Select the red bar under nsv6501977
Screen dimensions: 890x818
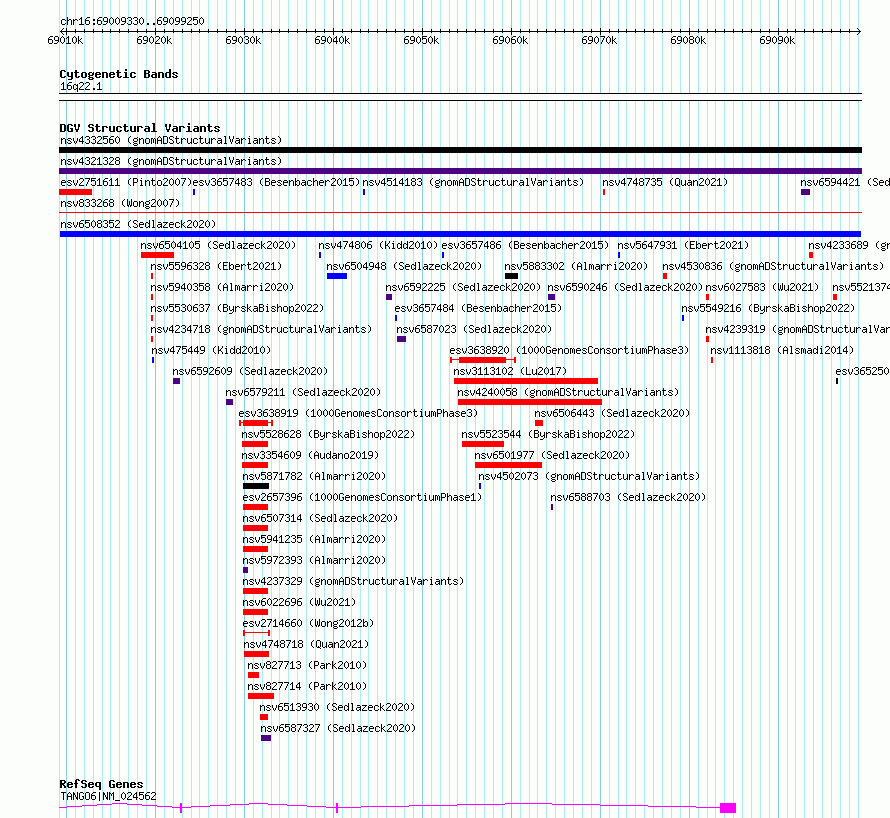pos(508,465)
